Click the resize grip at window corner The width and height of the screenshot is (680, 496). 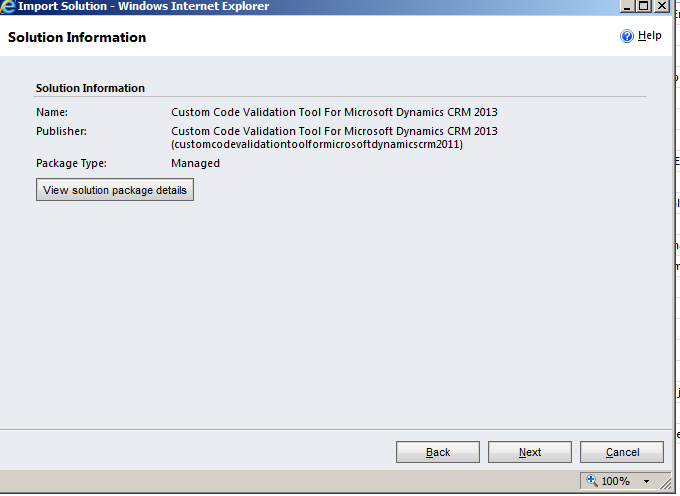point(665,483)
